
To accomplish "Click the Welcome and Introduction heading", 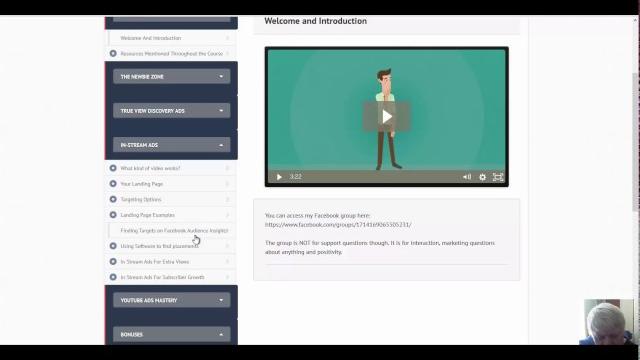I will click(316, 21).
